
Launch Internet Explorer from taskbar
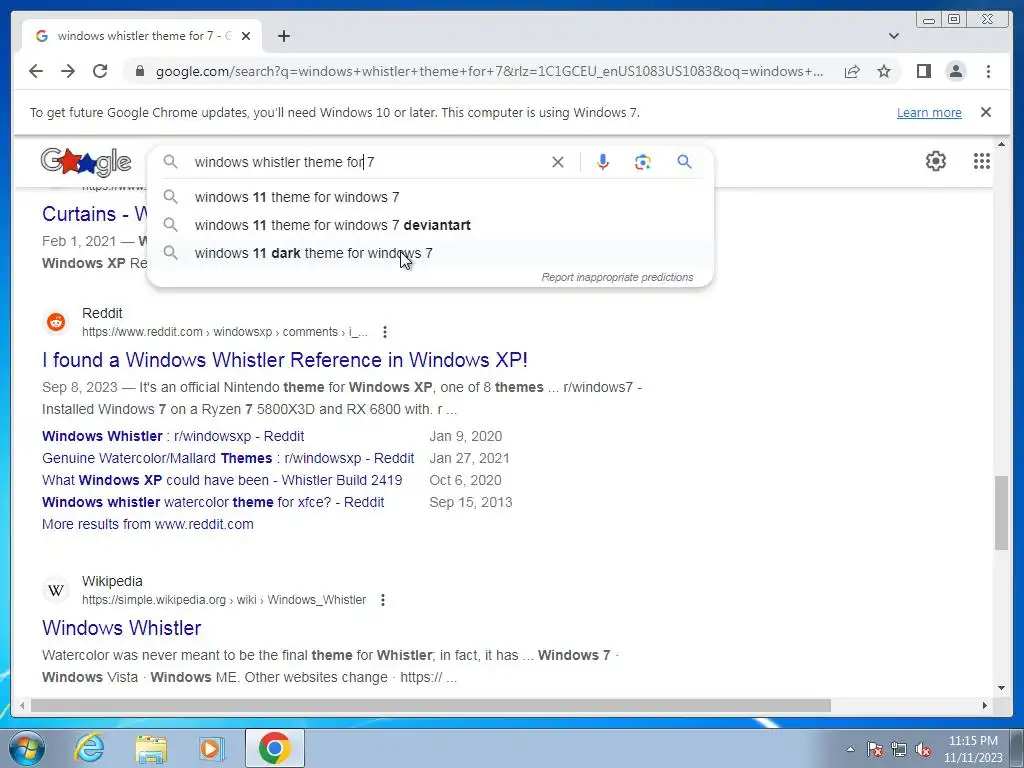point(89,748)
